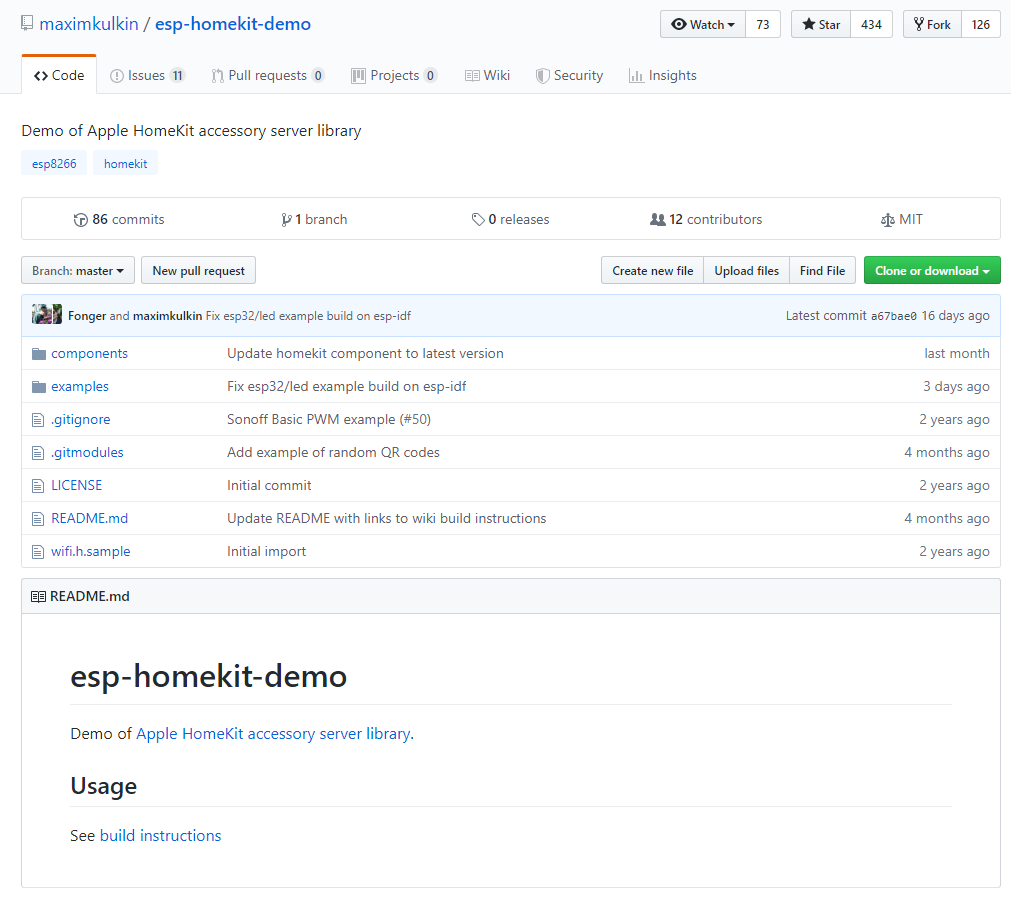This screenshot has width=1011, height=898.
Task: Click New pull request button
Action: (199, 271)
